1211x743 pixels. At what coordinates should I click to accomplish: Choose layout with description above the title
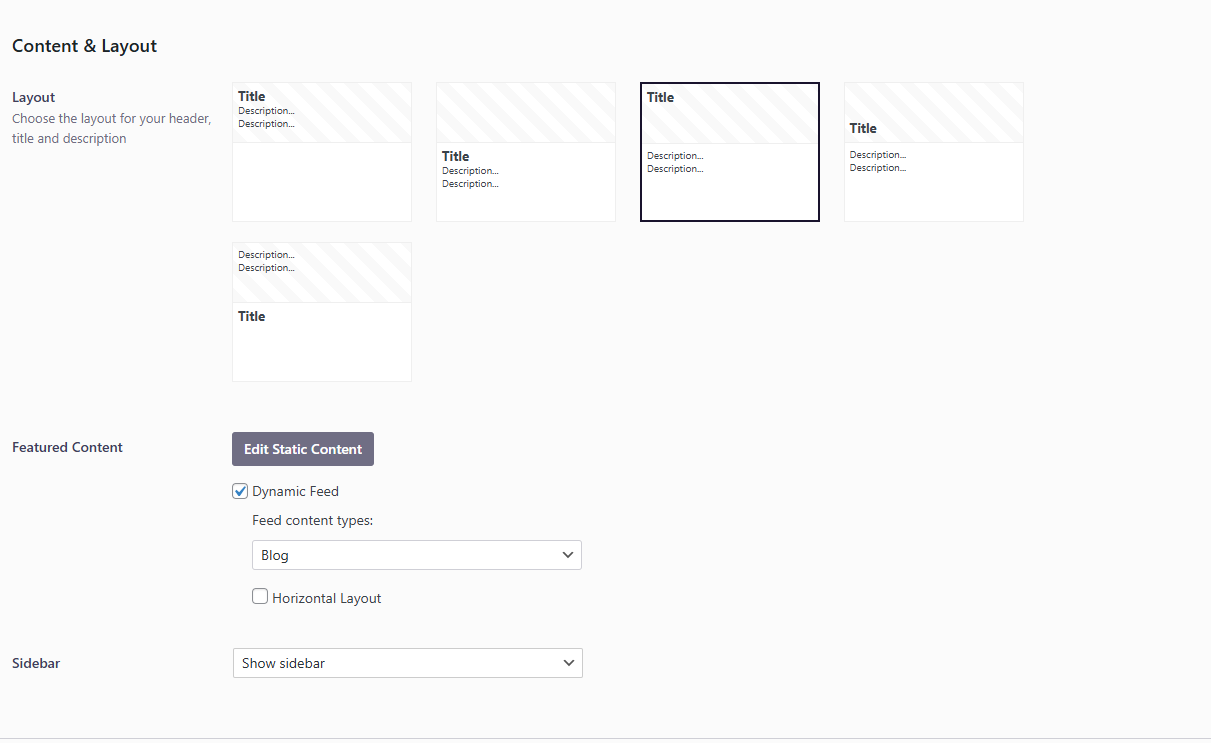(x=322, y=312)
